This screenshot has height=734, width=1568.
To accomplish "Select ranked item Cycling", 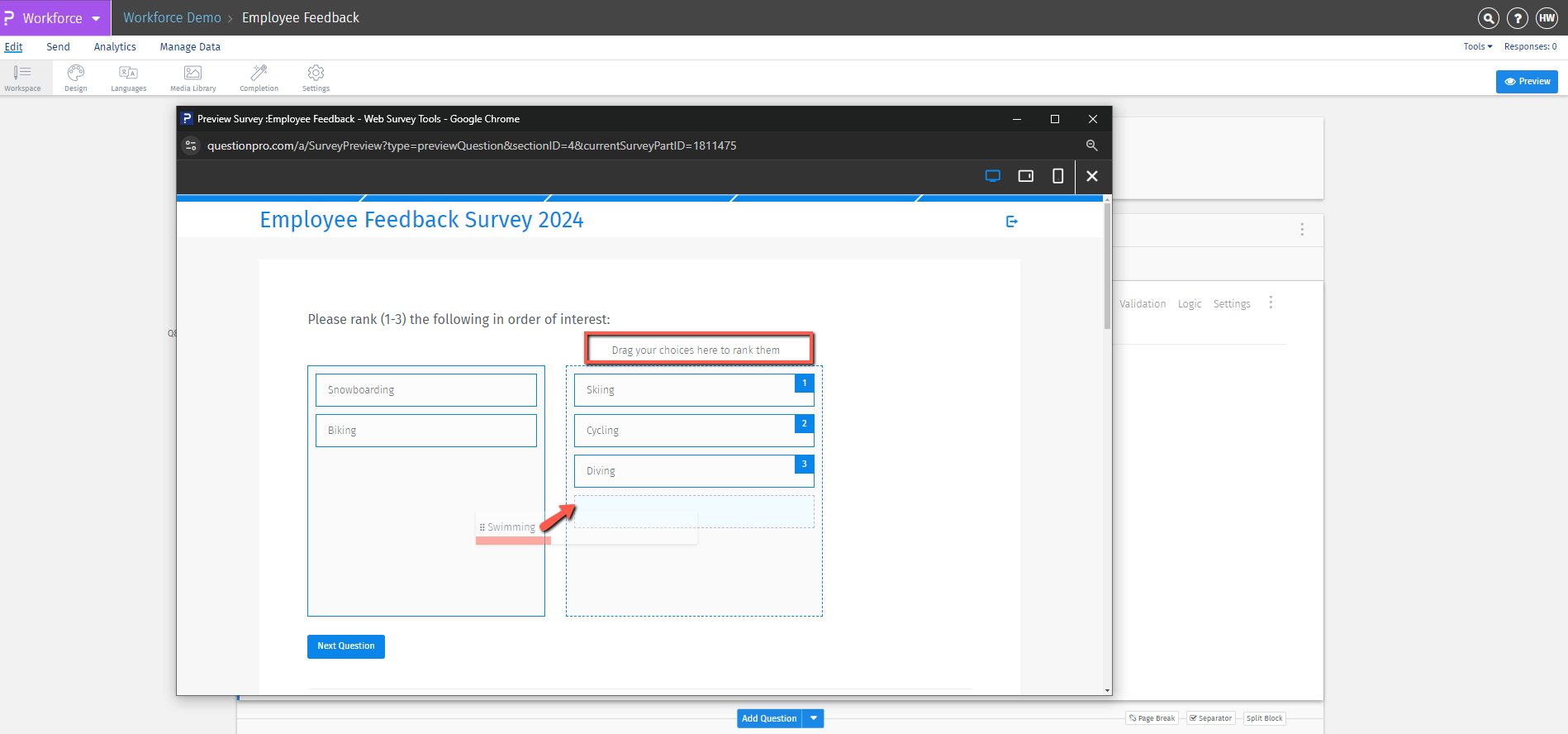I will 694,431.
